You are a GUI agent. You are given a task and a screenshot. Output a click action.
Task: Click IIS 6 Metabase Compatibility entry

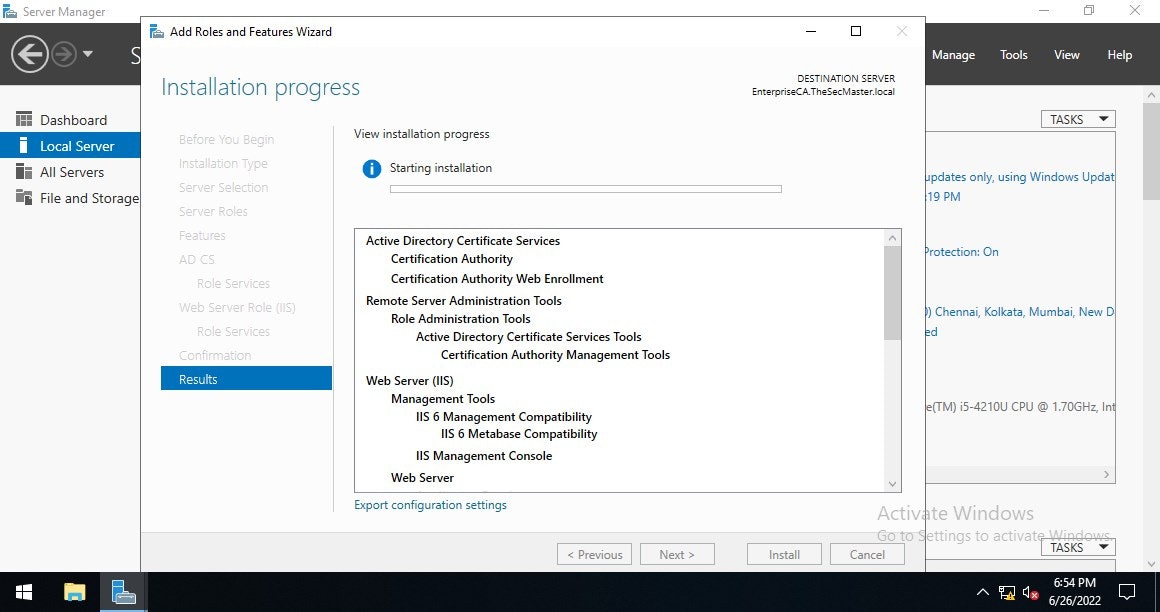[x=519, y=434]
